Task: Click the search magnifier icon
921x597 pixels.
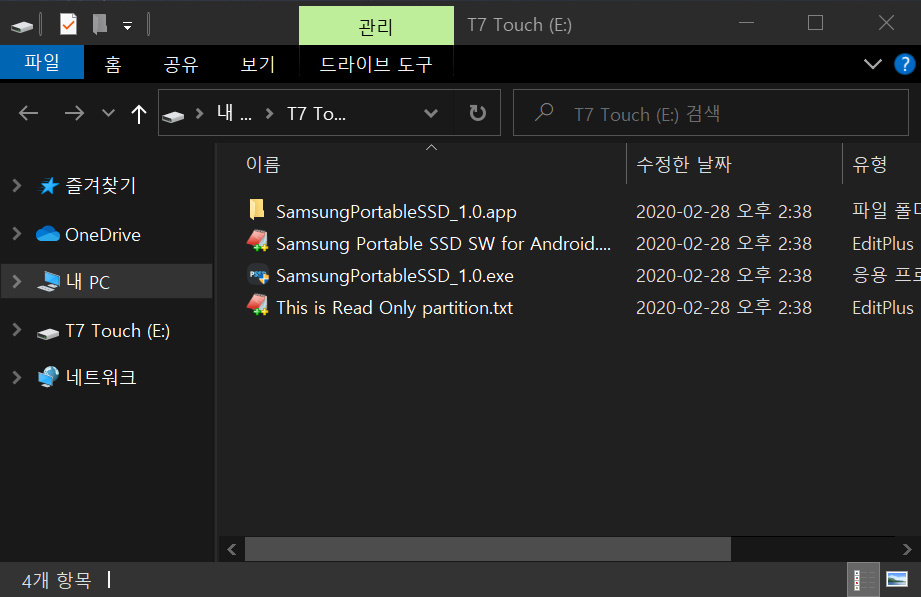Action: click(x=544, y=112)
